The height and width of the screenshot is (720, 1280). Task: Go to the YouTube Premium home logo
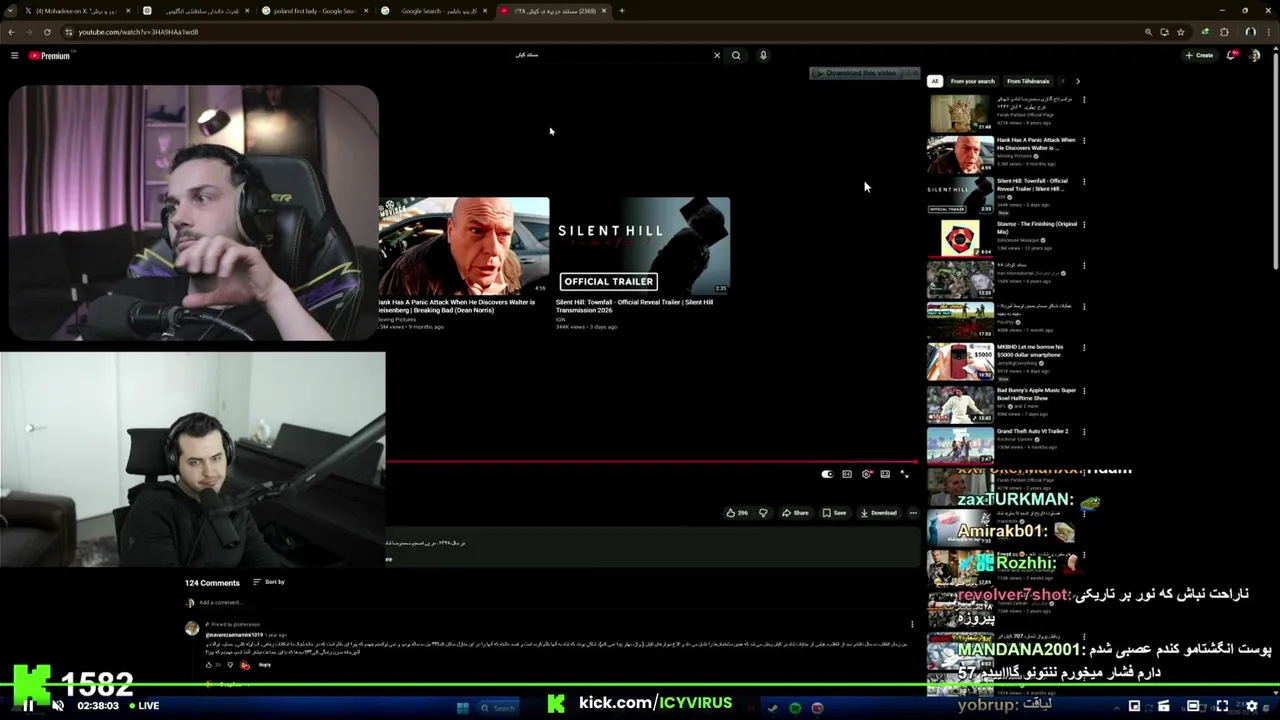tap(49, 55)
